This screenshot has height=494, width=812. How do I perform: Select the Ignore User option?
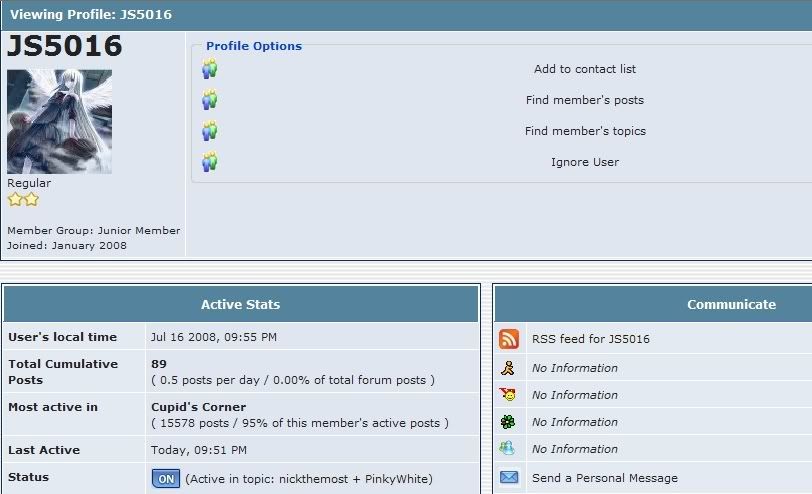584,162
